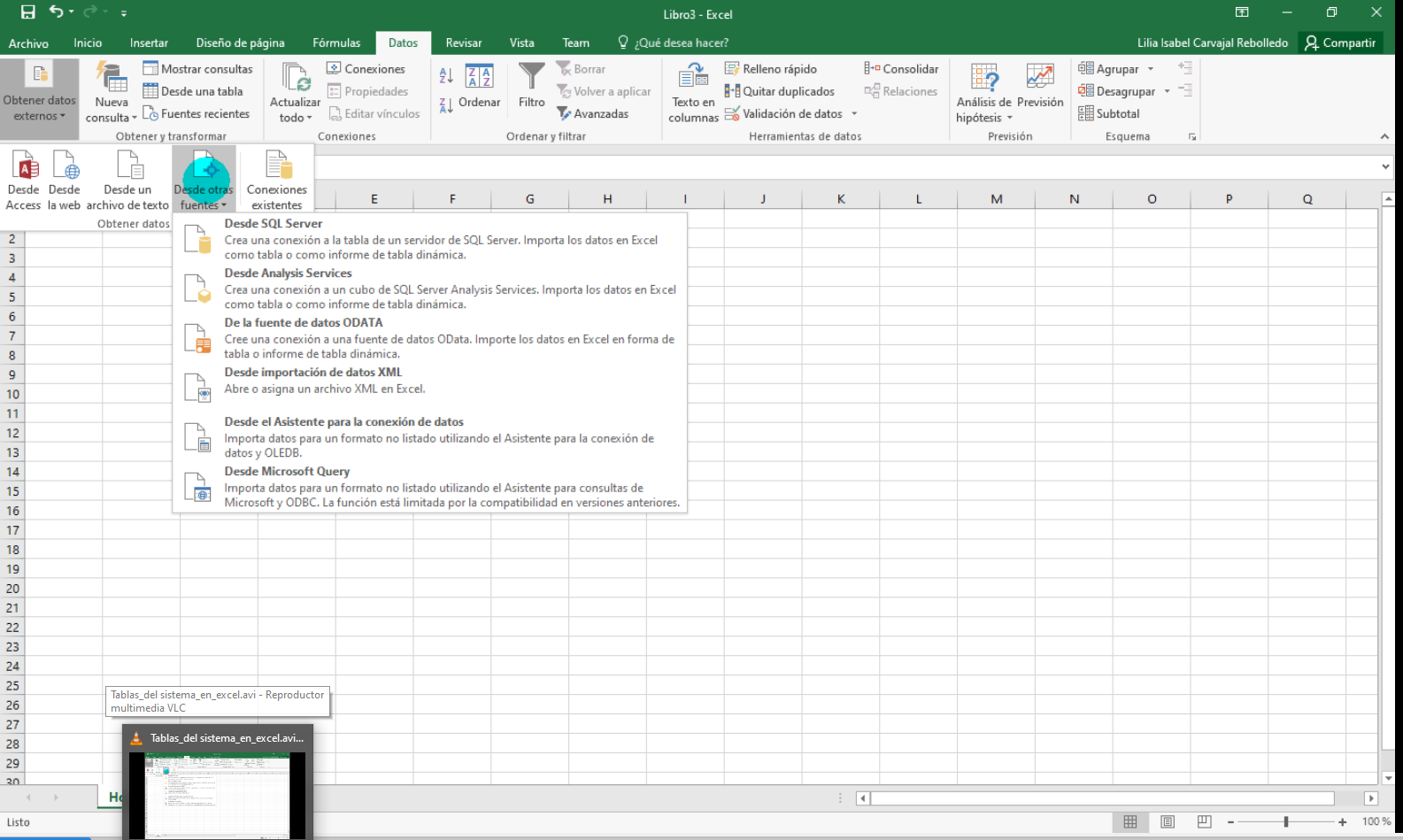Screen dimensions: 1403x840
Task: Switch to the Revisar tab
Action: (464, 42)
